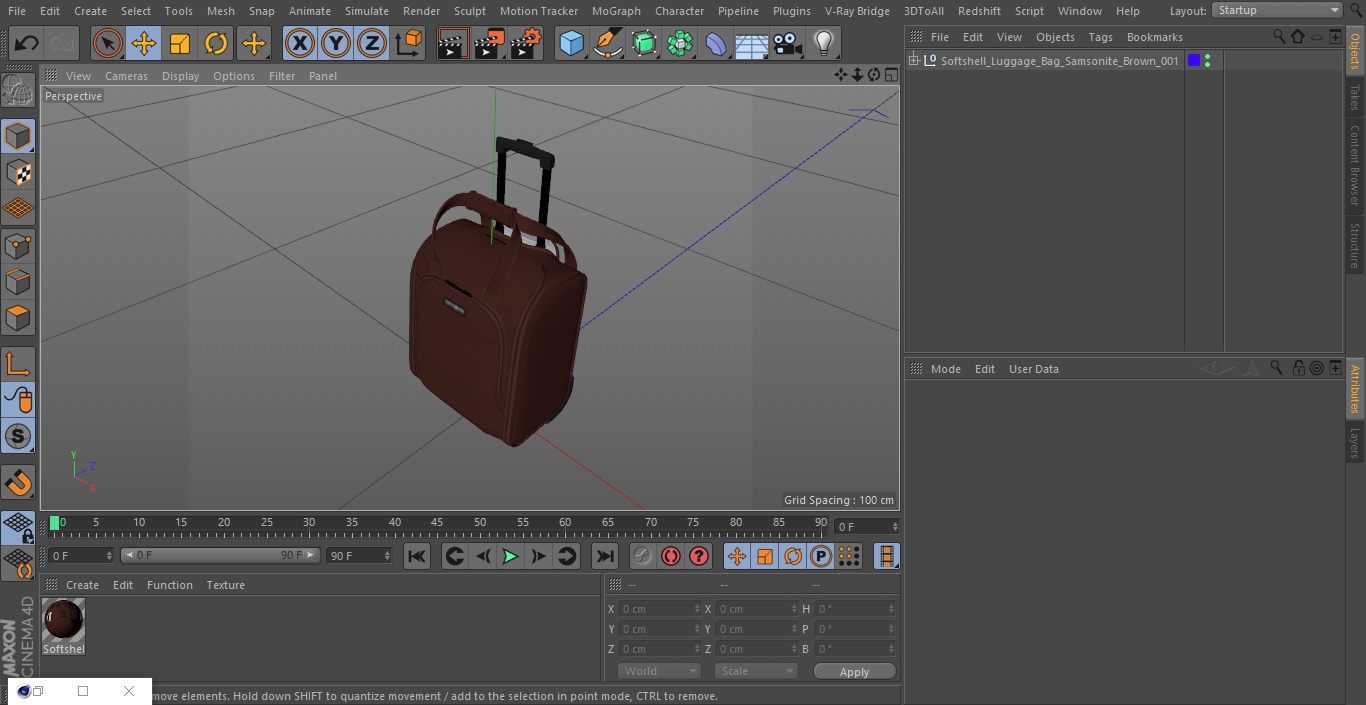Image resolution: width=1366 pixels, height=705 pixels.
Task: Toggle Position key recording
Action: [737, 556]
